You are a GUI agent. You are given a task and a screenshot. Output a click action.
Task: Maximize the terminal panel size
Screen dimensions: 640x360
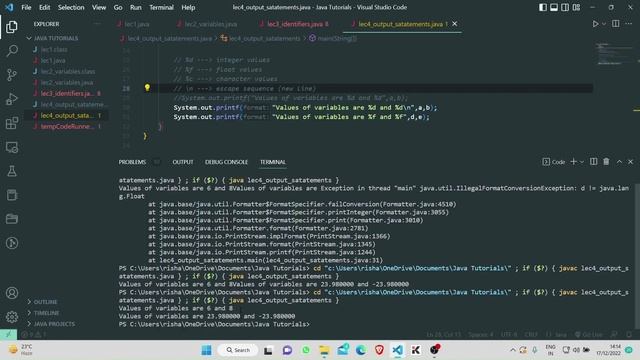coord(619,162)
